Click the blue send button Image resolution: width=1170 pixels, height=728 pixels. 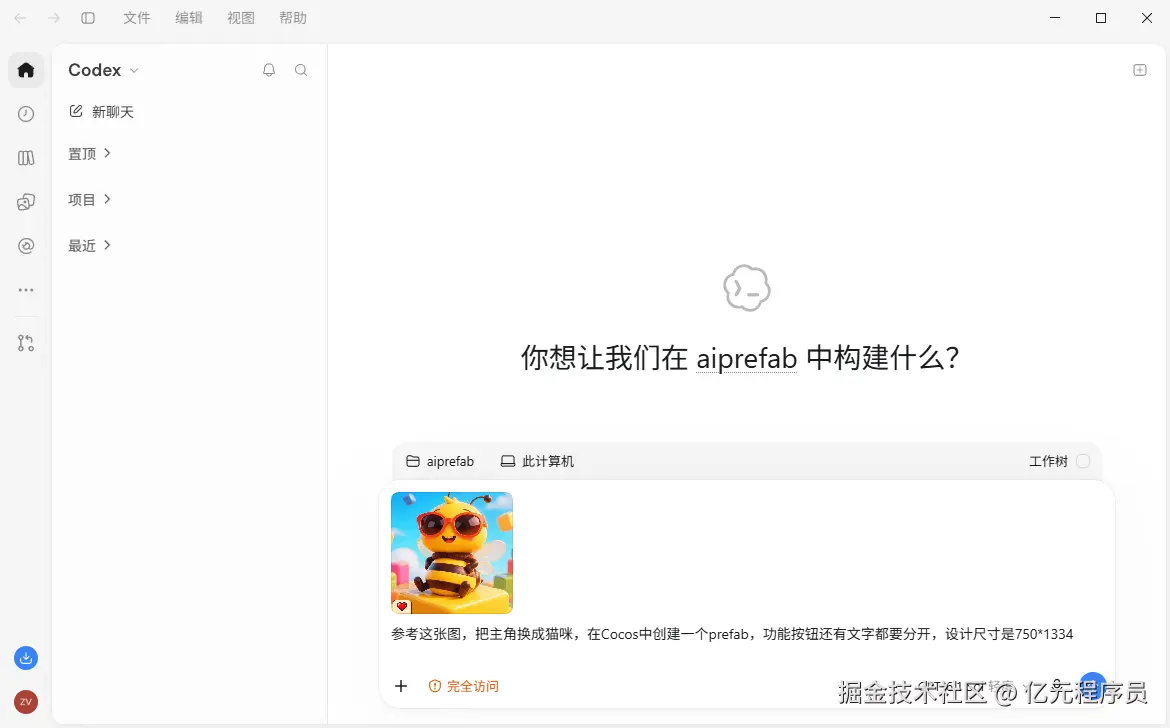(x=1092, y=685)
